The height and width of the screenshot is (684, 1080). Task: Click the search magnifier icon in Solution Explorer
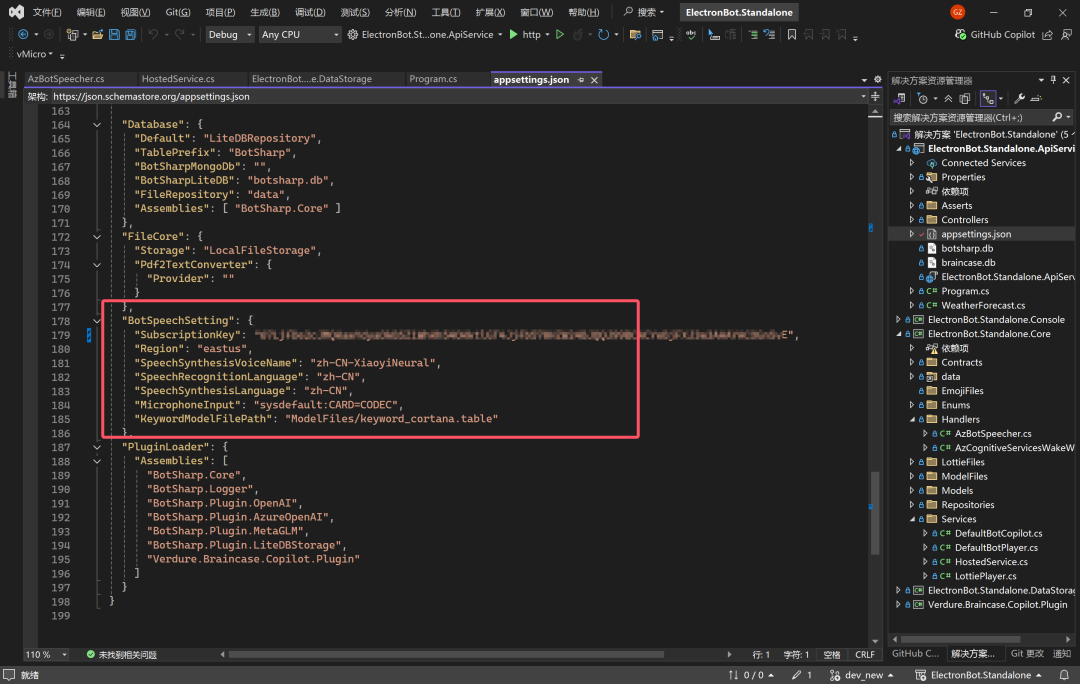1057,117
